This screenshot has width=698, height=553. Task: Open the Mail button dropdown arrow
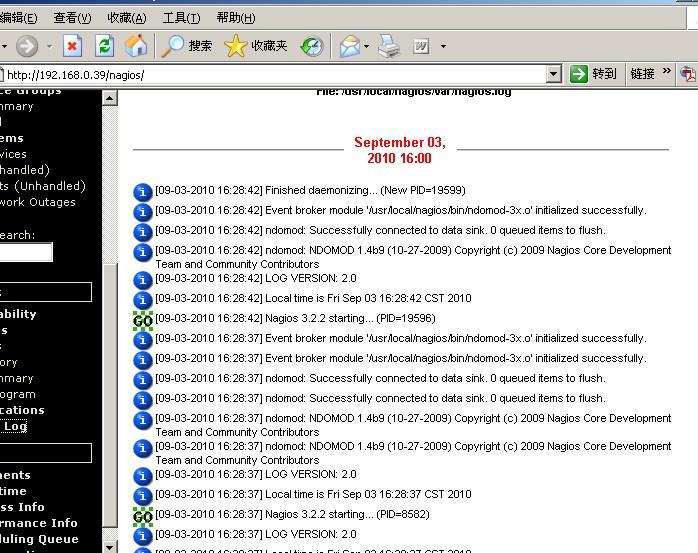pyautogui.click(x=366, y=46)
